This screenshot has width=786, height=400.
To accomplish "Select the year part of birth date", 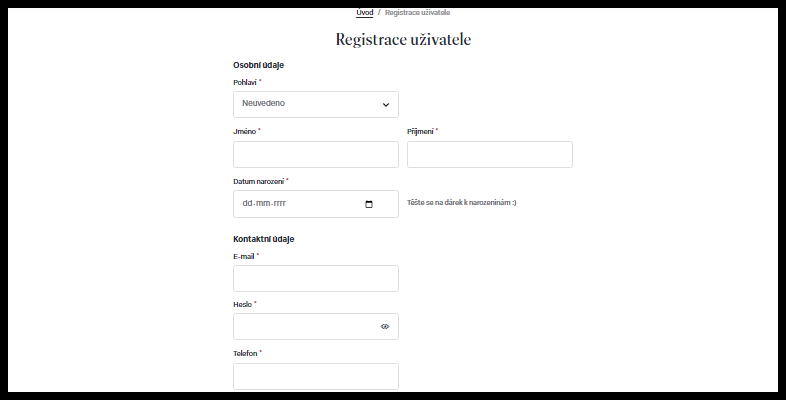I will [x=280, y=204].
